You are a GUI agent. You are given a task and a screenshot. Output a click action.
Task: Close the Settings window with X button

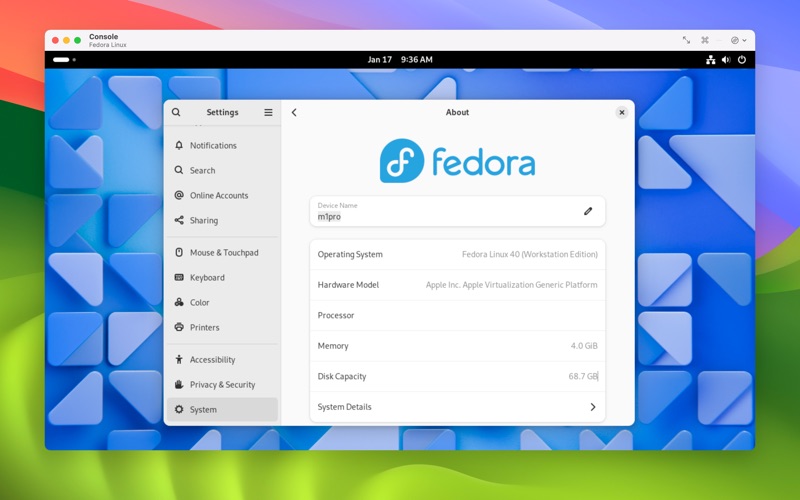pos(621,112)
